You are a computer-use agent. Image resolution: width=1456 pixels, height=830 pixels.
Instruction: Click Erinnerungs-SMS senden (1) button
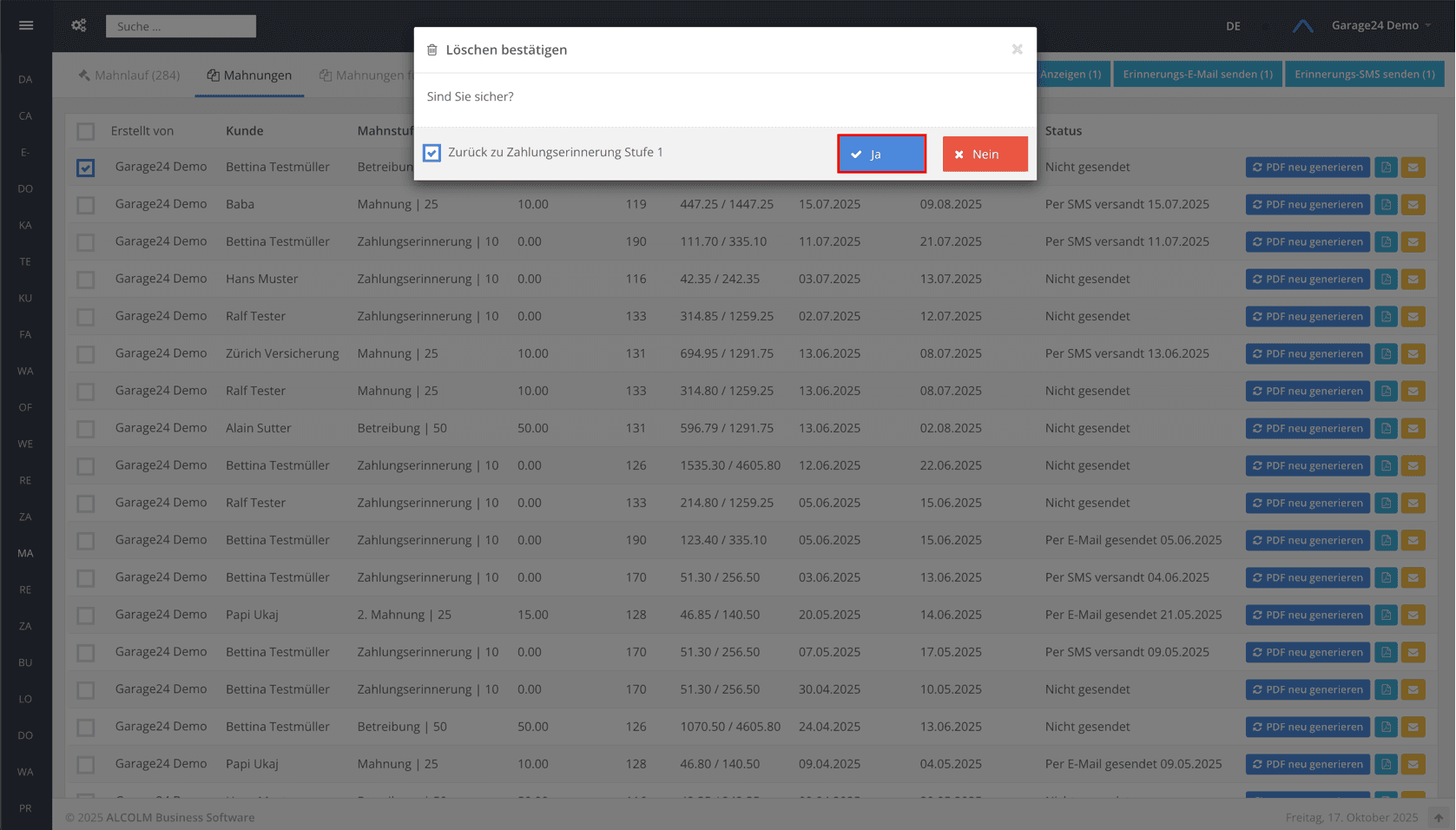coord(1364,74)
